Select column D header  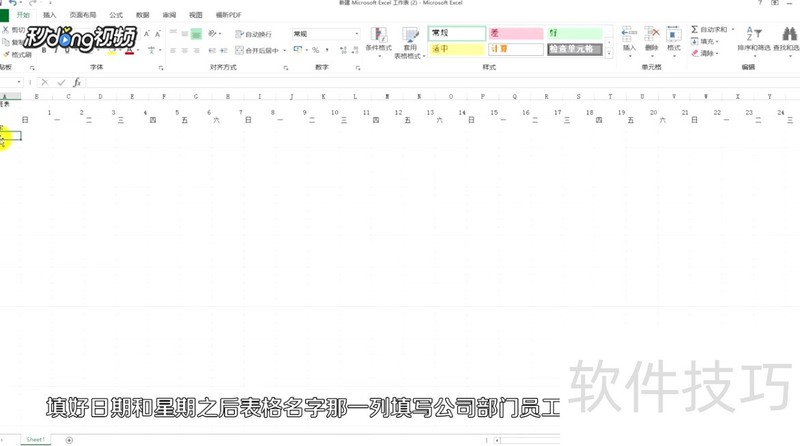pyautogui.click(x=100, y=96)
